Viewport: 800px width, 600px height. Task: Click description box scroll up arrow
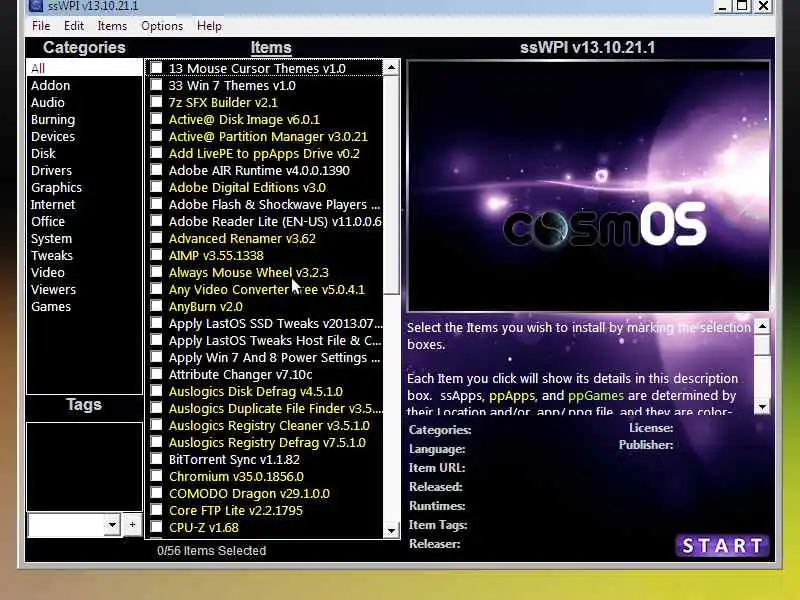point(762,326)
